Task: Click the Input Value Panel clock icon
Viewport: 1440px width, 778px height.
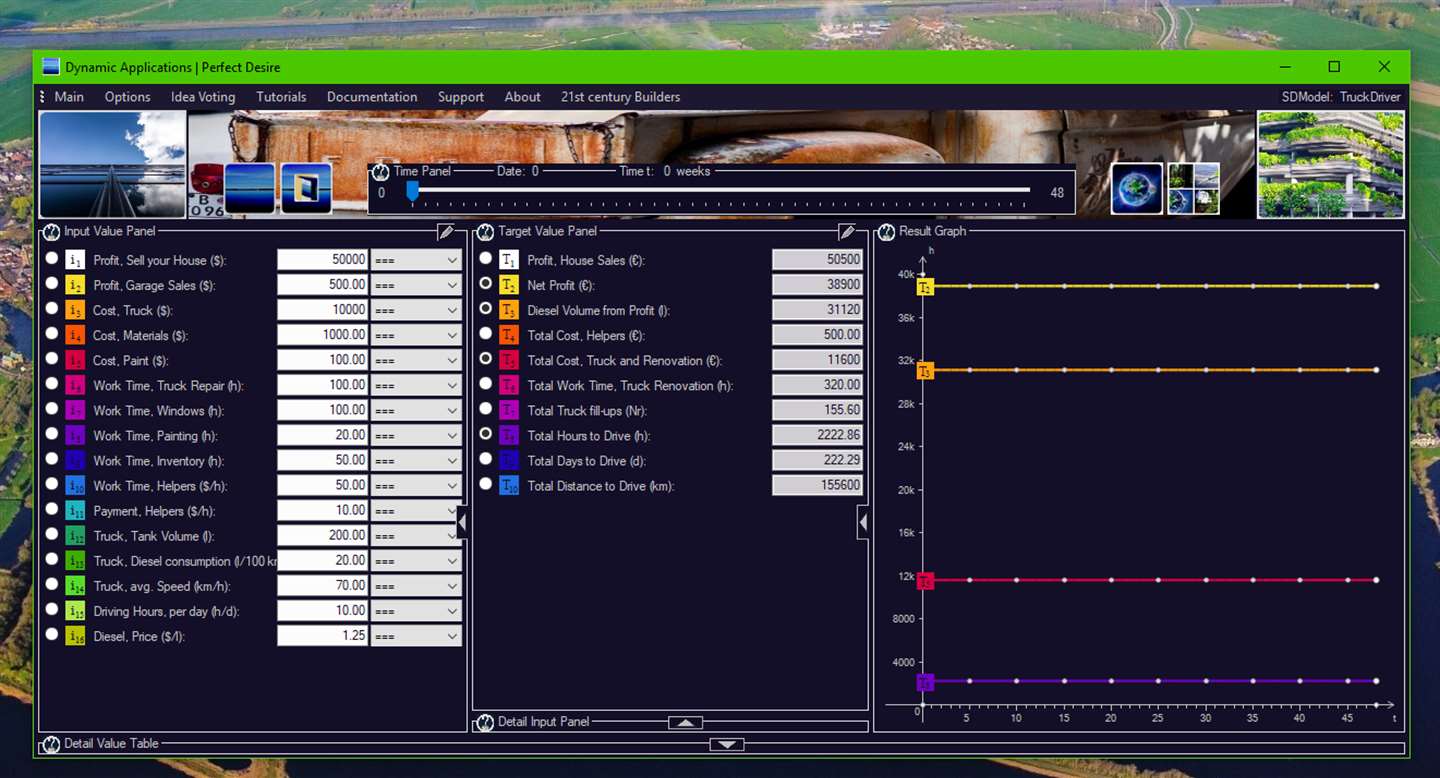Action: coord(52,232)
